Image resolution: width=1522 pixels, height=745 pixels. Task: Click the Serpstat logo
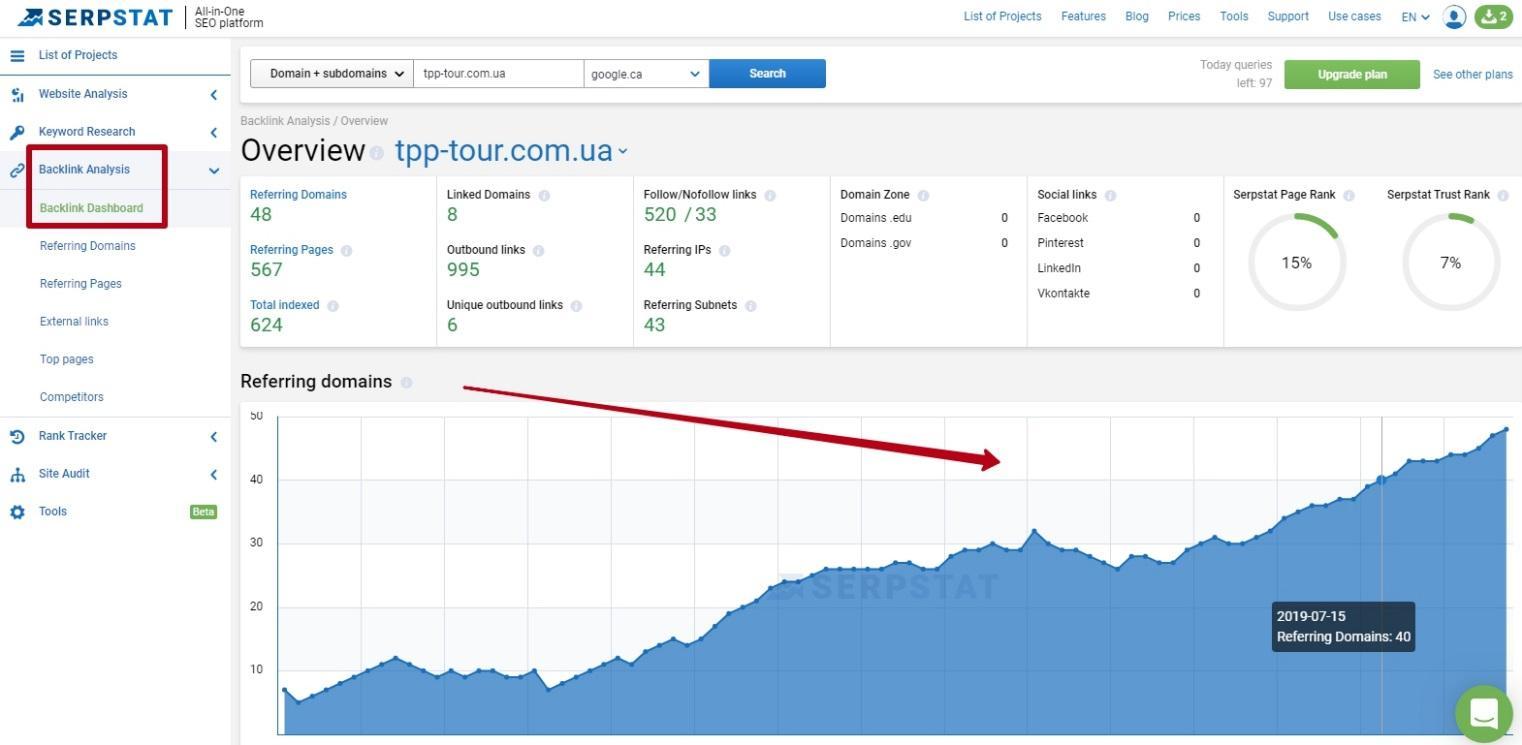[95, 17]
